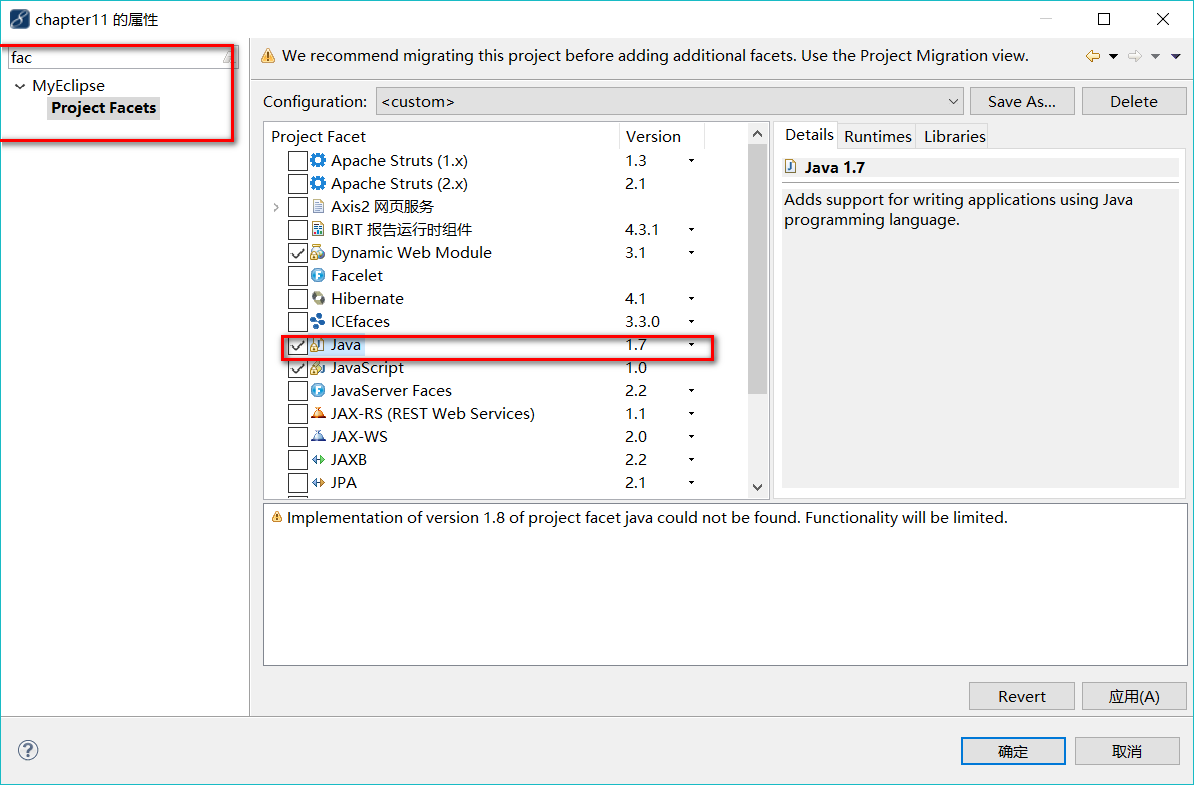Toggle the Dynamic Web Module checkbox
This screenshot has height=785, width=1194.
[298, 253]
